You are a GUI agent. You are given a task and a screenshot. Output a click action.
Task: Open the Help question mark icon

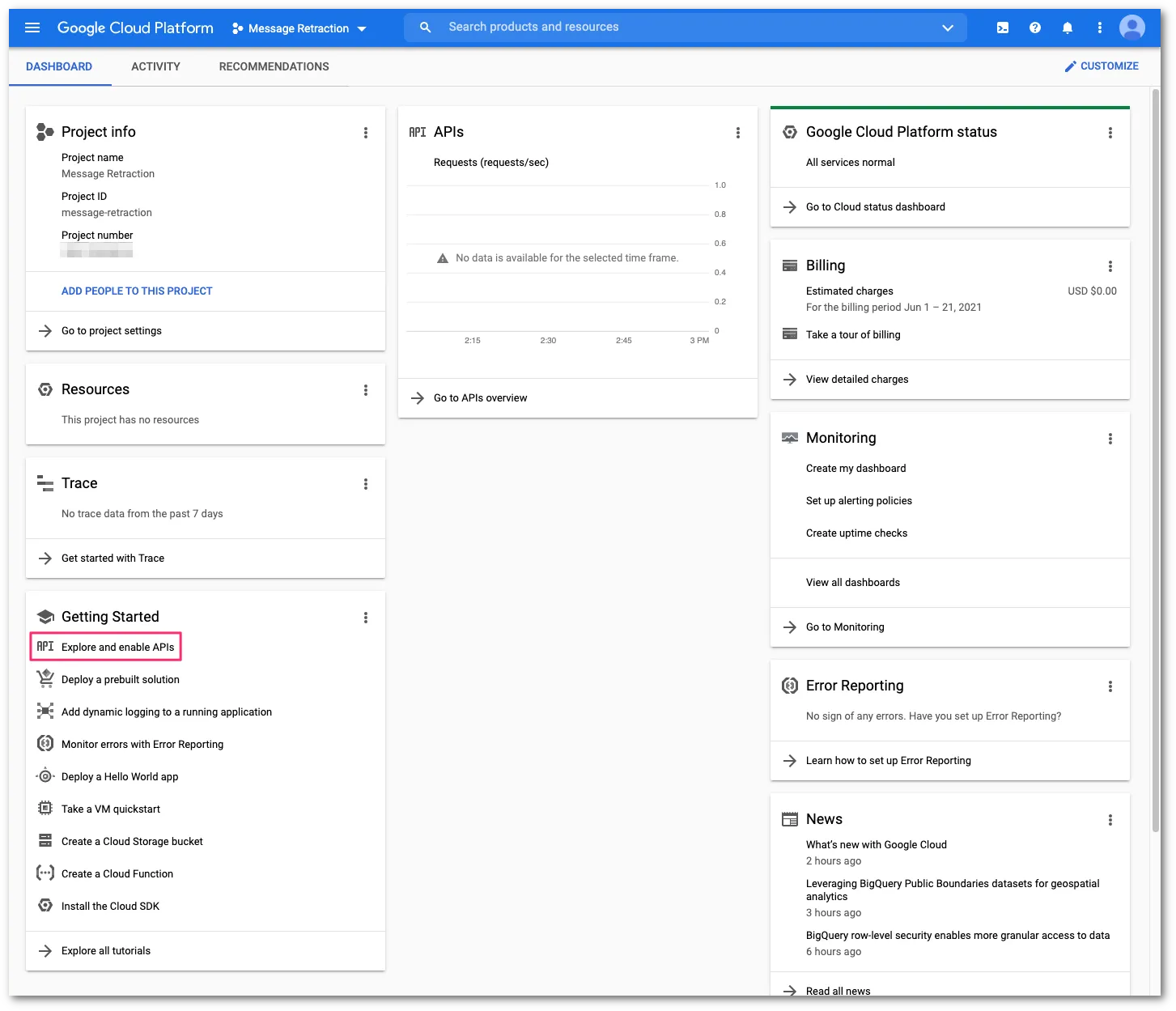click(x=1034, y=27)
